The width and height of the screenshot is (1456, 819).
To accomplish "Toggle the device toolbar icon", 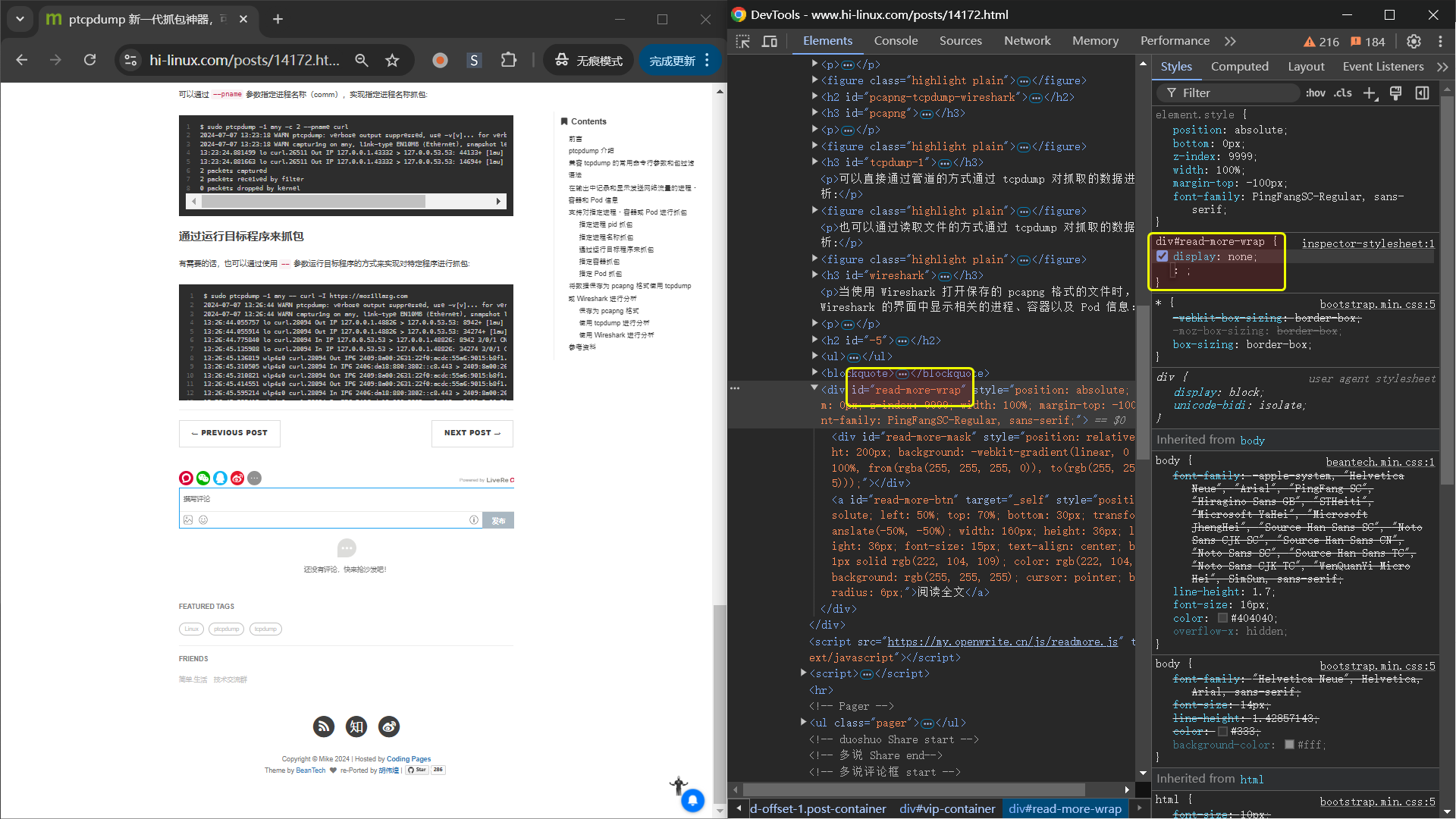I will 769,42.
